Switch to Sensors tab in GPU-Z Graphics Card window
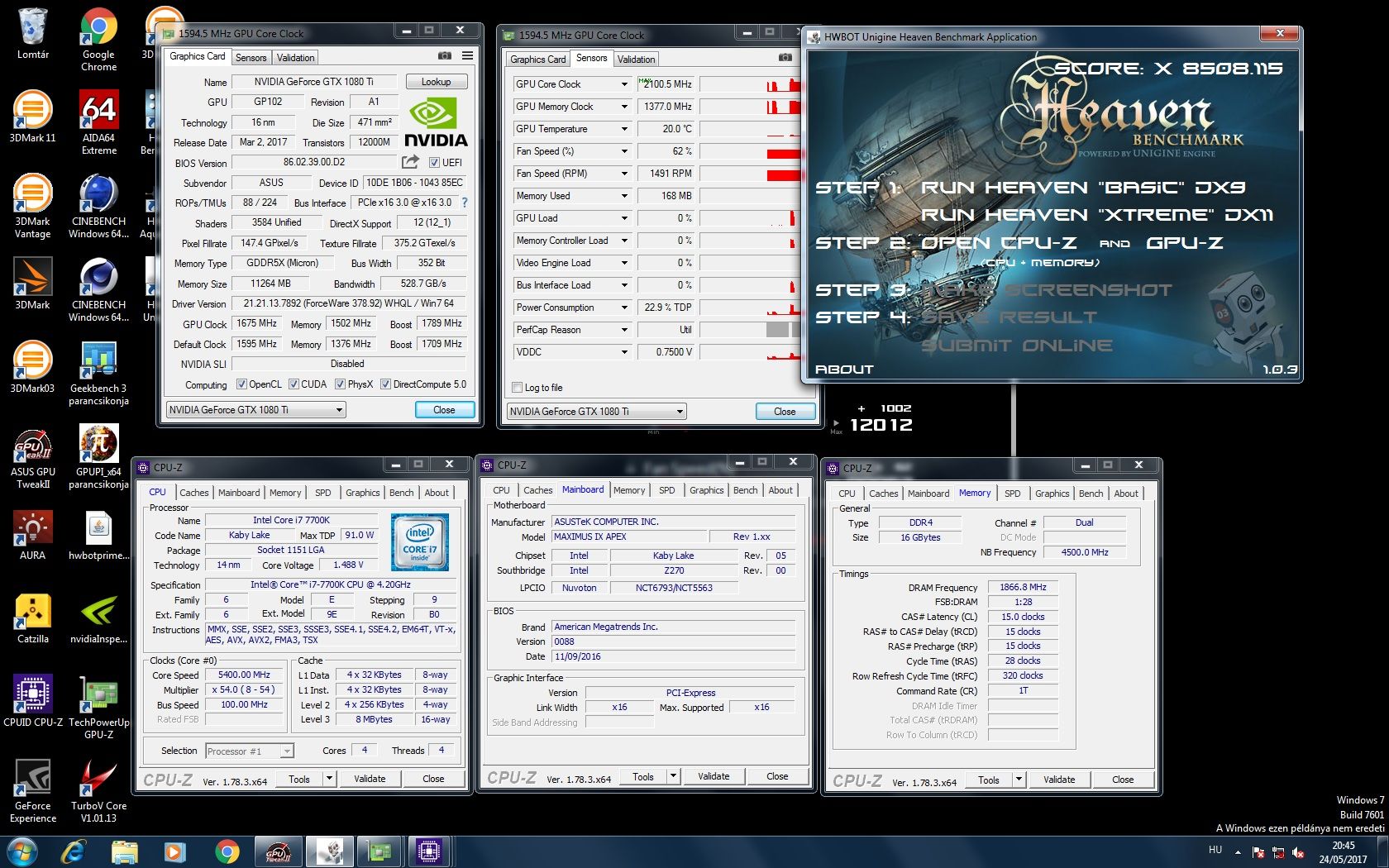Viewport: 1389px width, 868px height. (x=251, y=58)
